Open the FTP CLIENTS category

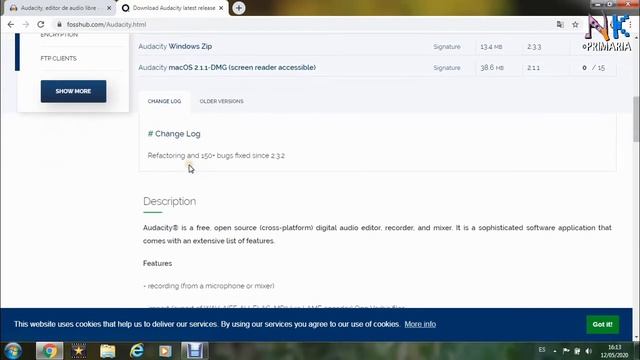[58, 58]
